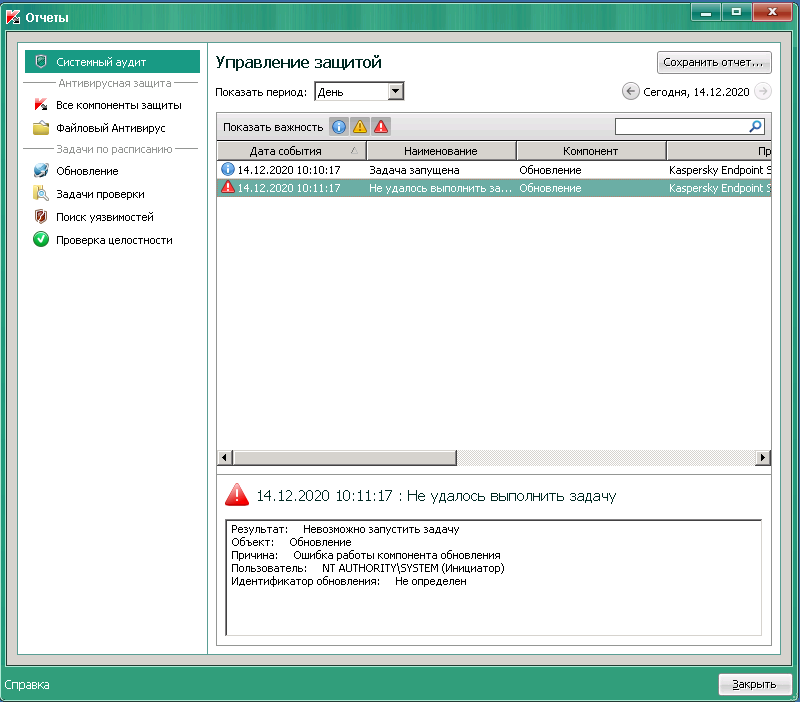The image size is (800, 702).
Task: Click the System Audit shield icon
Action: coord(41,62)
